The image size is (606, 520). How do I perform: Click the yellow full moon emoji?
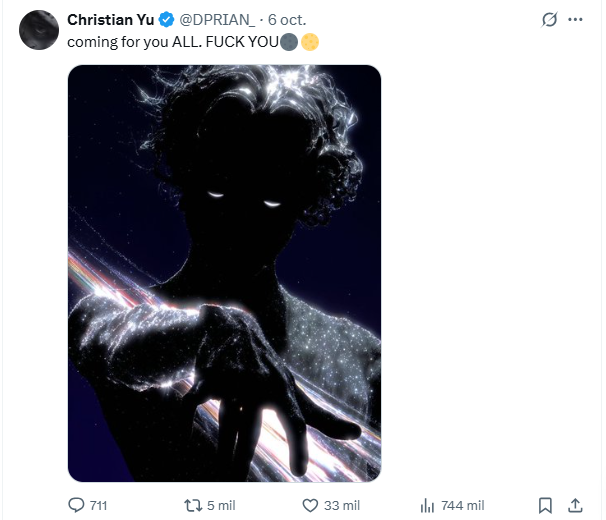coord(310,43)
